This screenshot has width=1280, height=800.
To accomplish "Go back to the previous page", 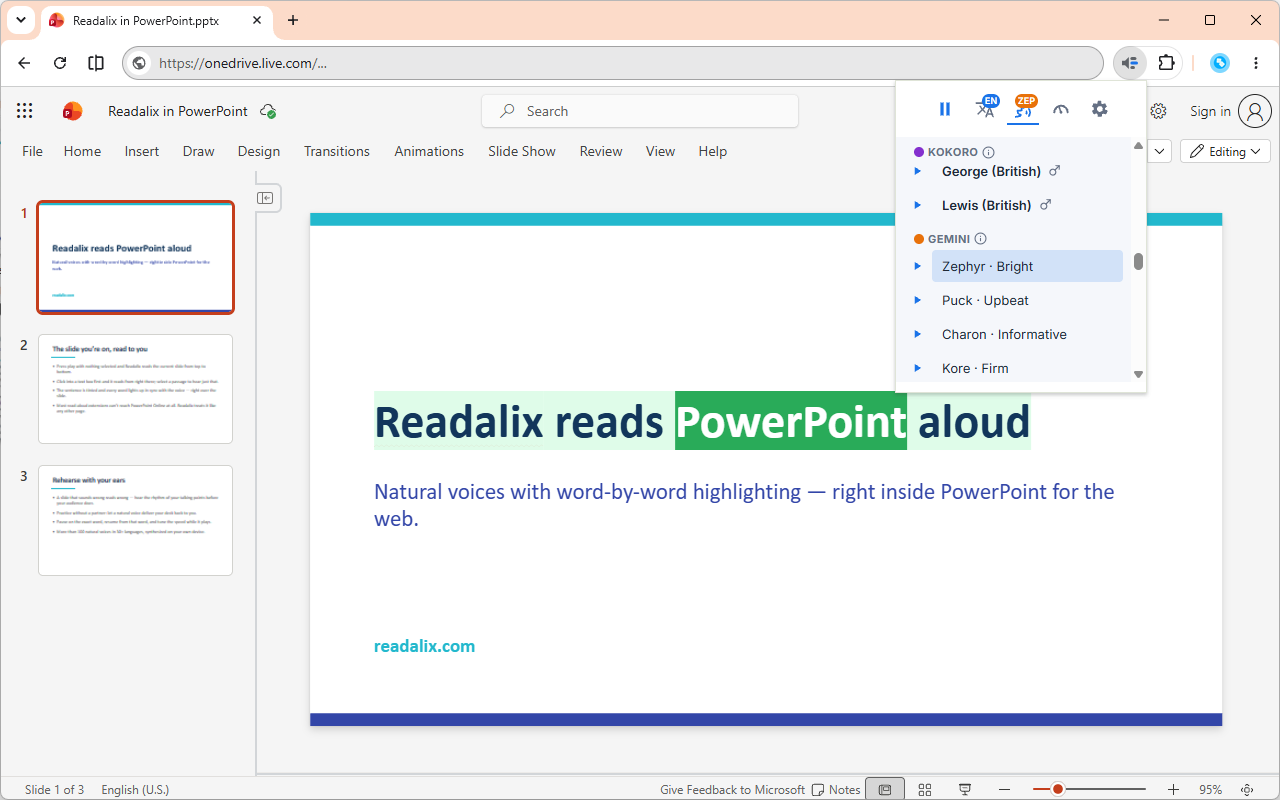I will pyautogui.click(x=24, y=63).
